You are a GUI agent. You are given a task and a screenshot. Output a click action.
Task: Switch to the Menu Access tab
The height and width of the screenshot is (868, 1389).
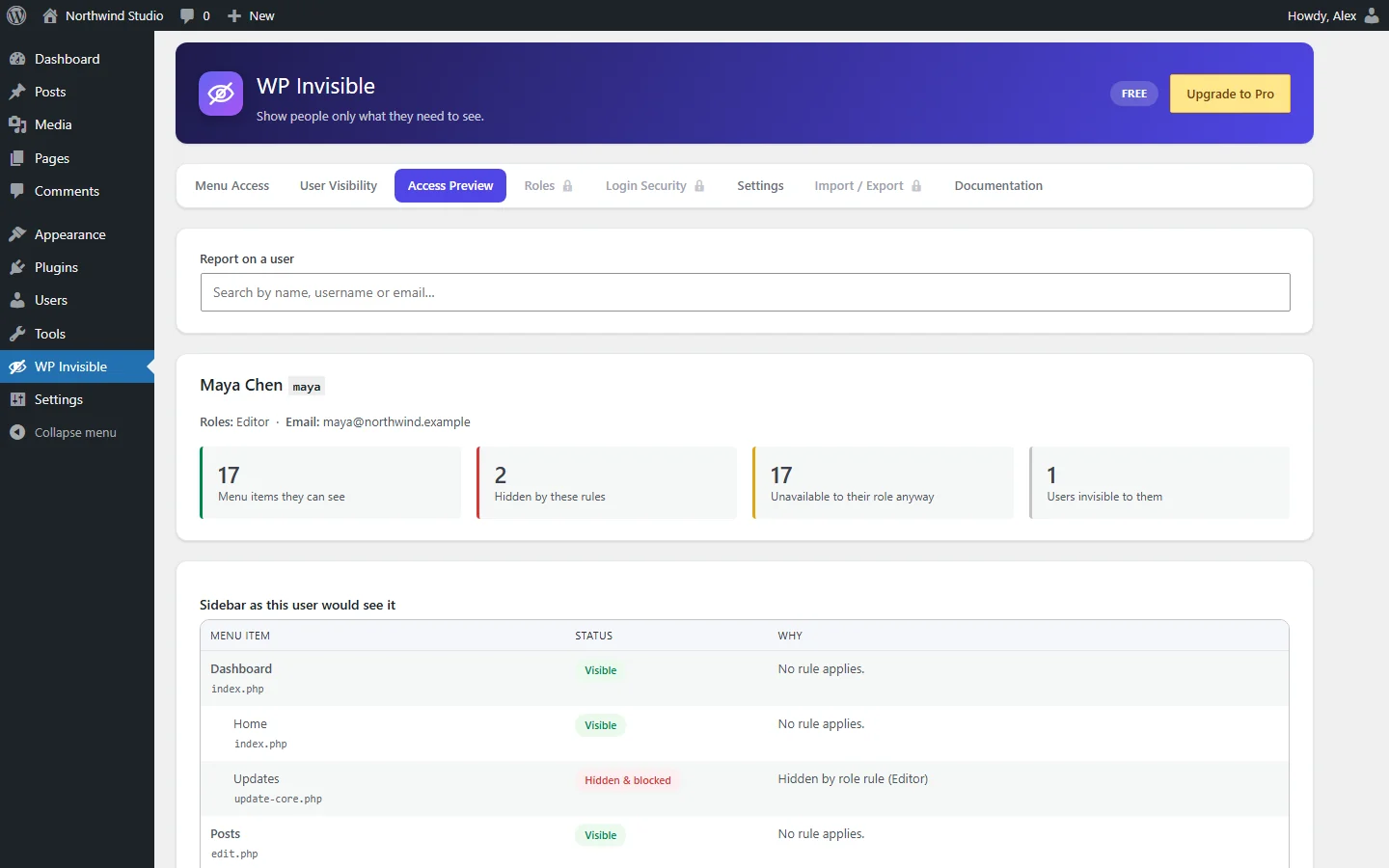[232, 186]
